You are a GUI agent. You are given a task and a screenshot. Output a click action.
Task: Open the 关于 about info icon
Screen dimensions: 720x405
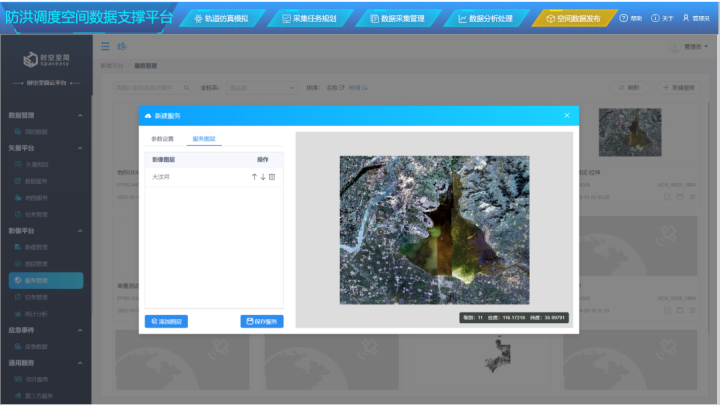(655, 18)
